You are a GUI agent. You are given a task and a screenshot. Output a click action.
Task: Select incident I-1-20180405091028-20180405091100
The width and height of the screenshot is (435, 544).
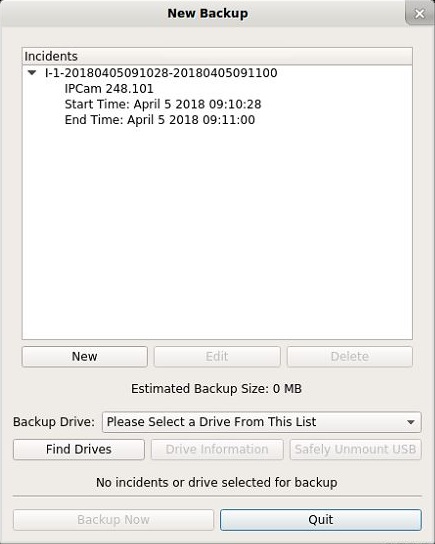tap(161, 73)
